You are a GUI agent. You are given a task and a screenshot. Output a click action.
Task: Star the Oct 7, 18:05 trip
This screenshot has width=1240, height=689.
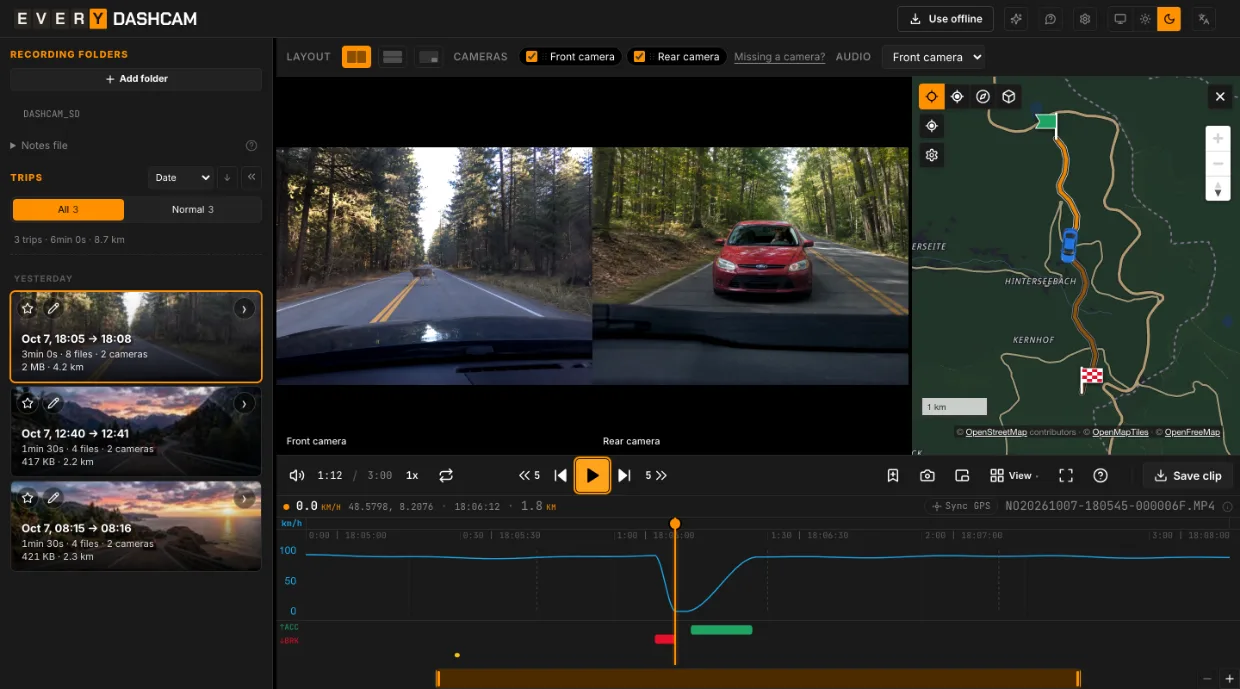click(28, 309)
